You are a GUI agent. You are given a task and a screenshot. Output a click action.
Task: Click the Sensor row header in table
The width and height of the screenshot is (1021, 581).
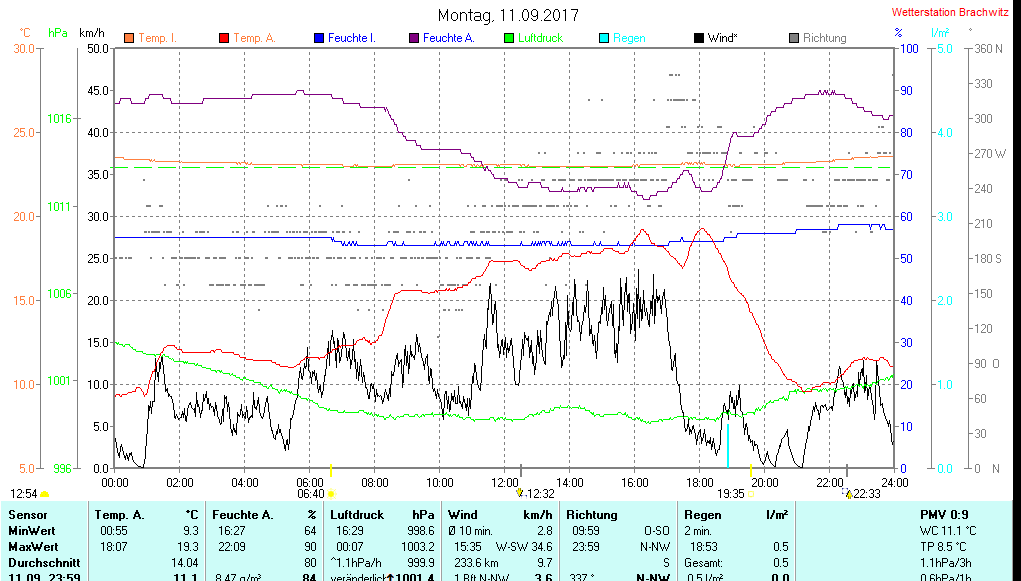point(27,514)
